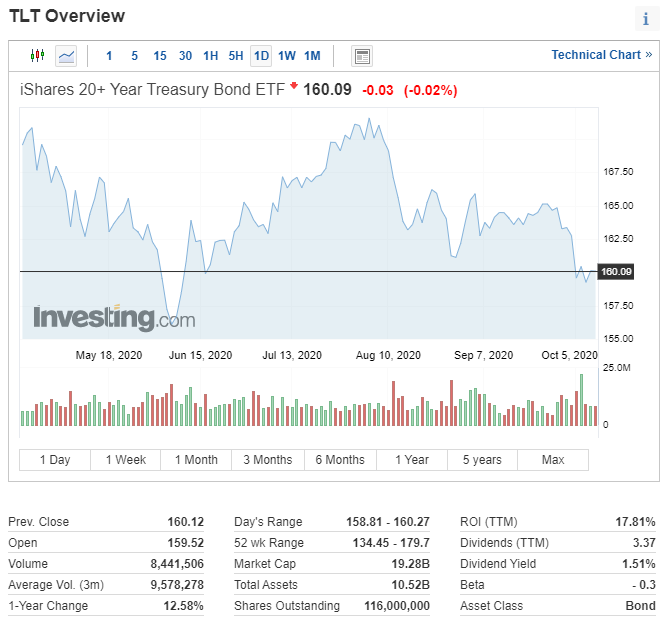Viewport: 667px width, 629px height.
Task: Show the 1 Month time range
Action: [196, 460]
